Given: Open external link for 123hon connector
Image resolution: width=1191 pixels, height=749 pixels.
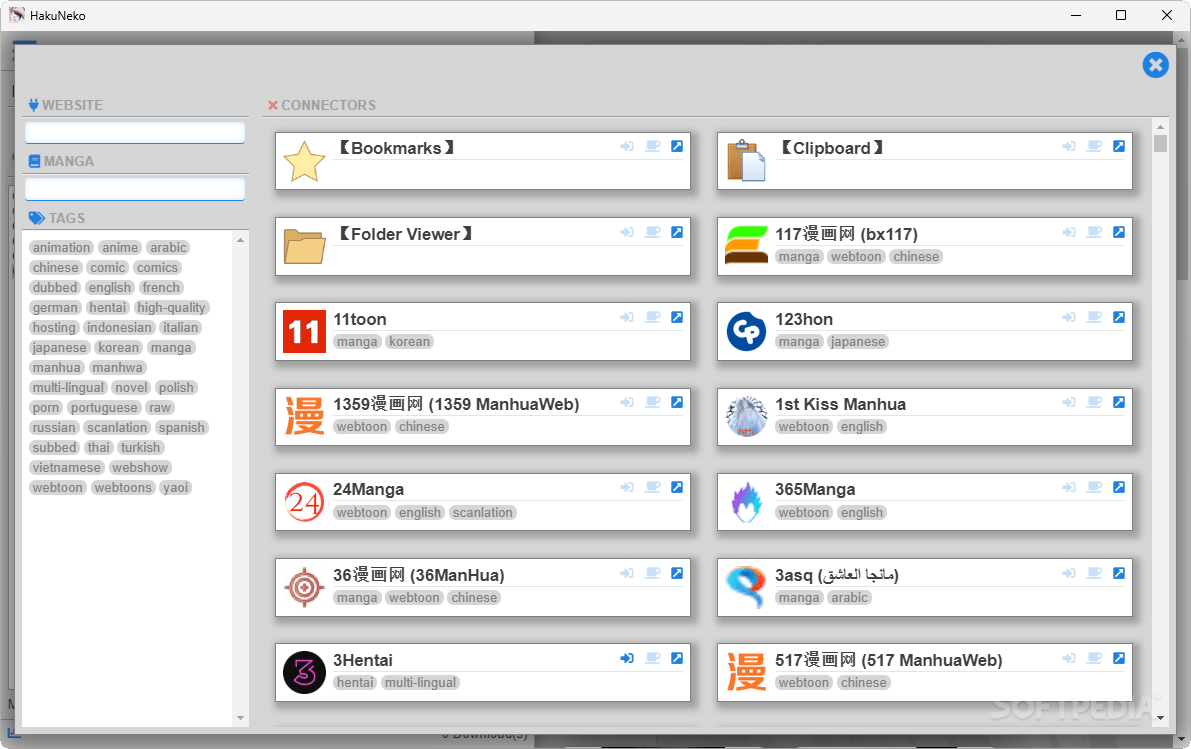Looking at the screenshot, I should (x=1119, y=317).
